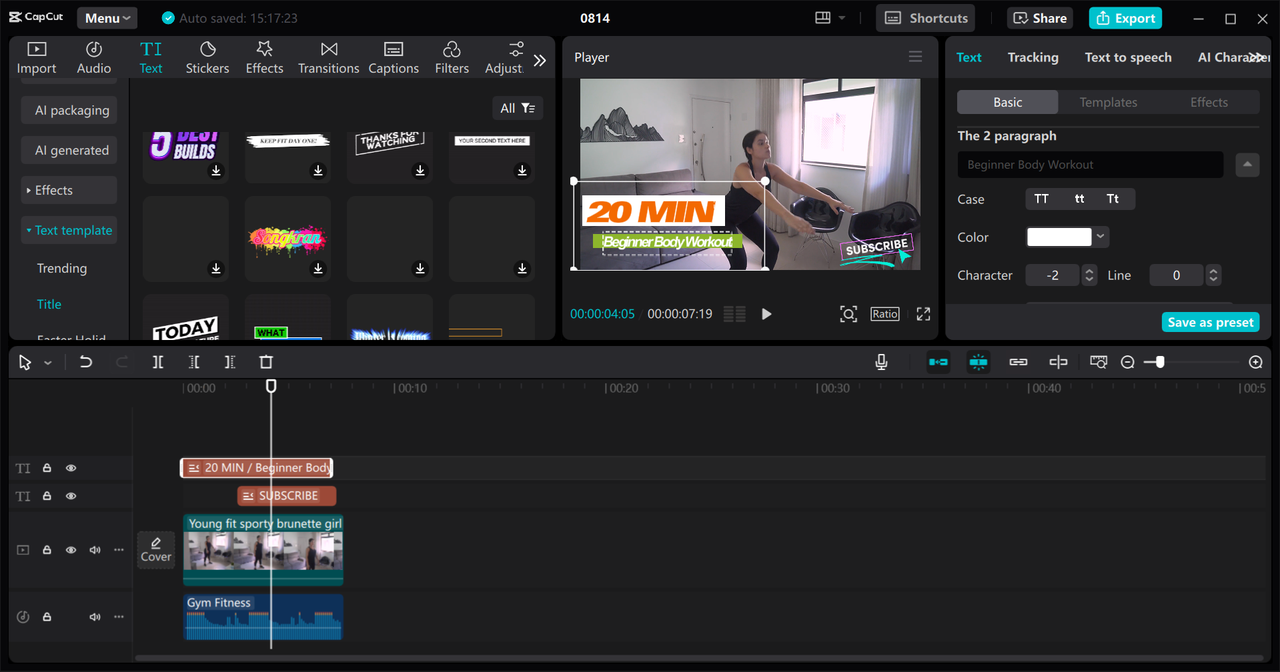Open the All filter dropdown
1280x672 pixels.
tap(518, 108)
